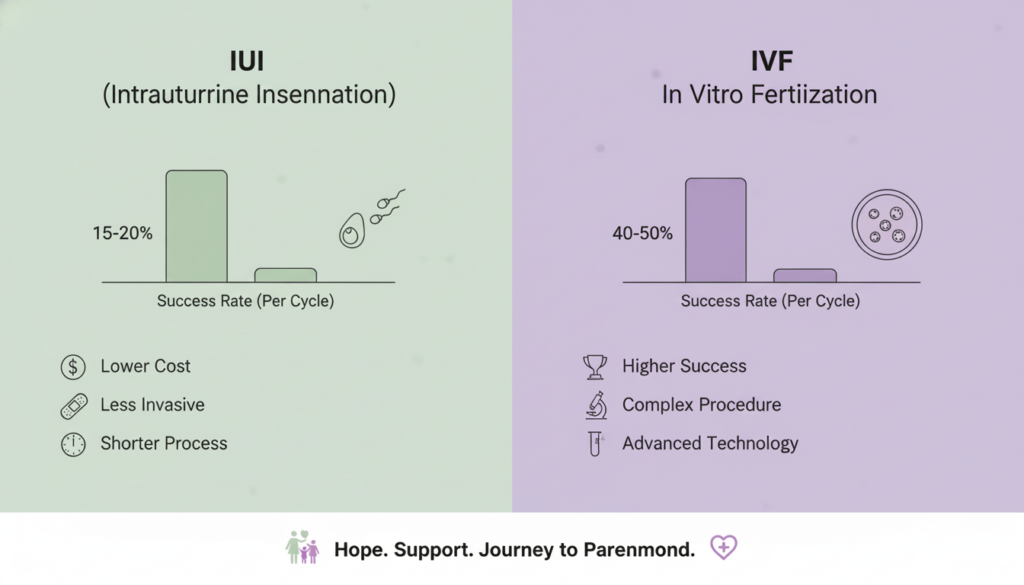Click the Hope. Support. Journey footer text
This screenshot has height=585, width=1024.
click(514, 550)
